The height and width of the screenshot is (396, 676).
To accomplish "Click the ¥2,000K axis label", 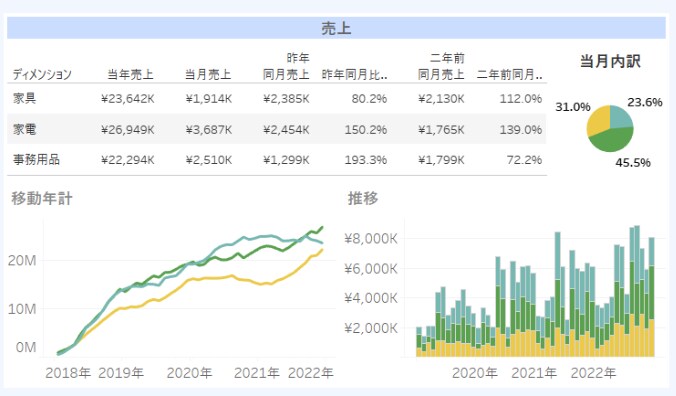I will click(x=371, y=328).
